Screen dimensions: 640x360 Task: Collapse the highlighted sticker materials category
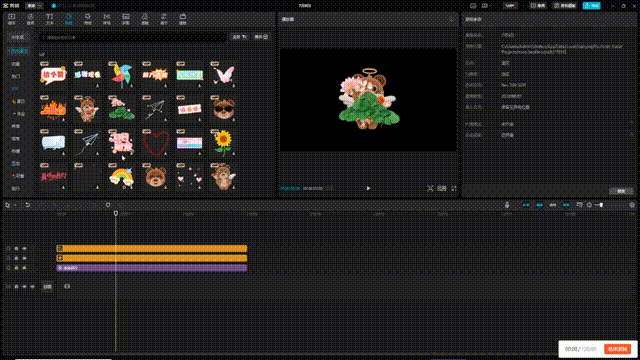click(18, 51)
